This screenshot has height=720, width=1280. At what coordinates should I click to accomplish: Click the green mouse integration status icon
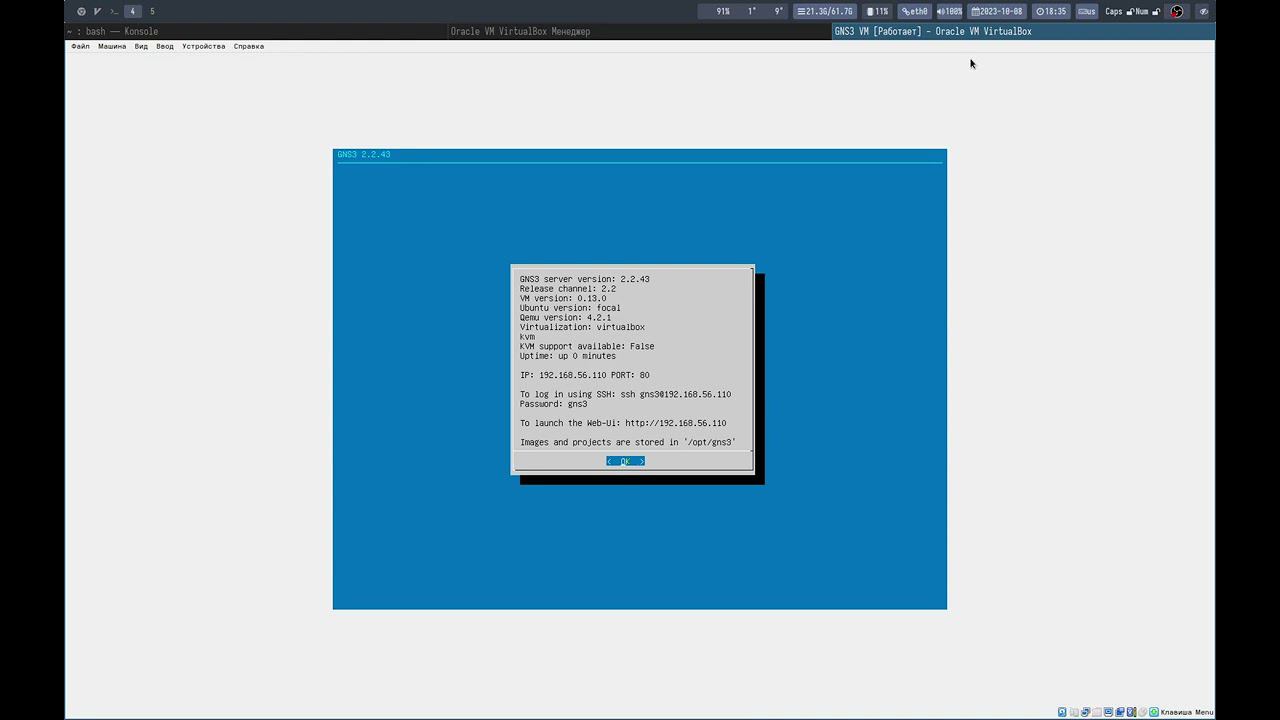tap(1154, 712)
